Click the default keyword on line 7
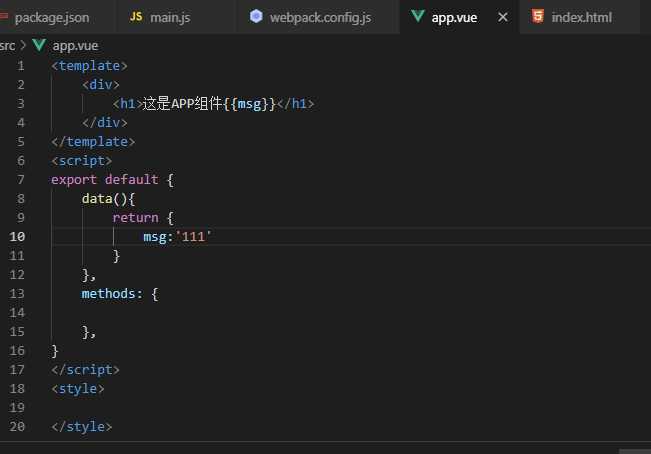651x454 pixels. (131, 180)
